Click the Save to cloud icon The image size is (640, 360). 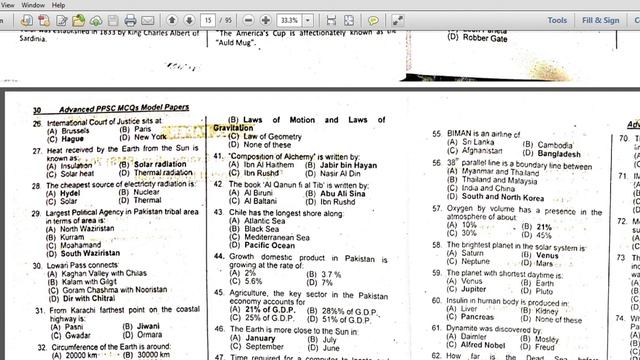(x=96, y=20)
